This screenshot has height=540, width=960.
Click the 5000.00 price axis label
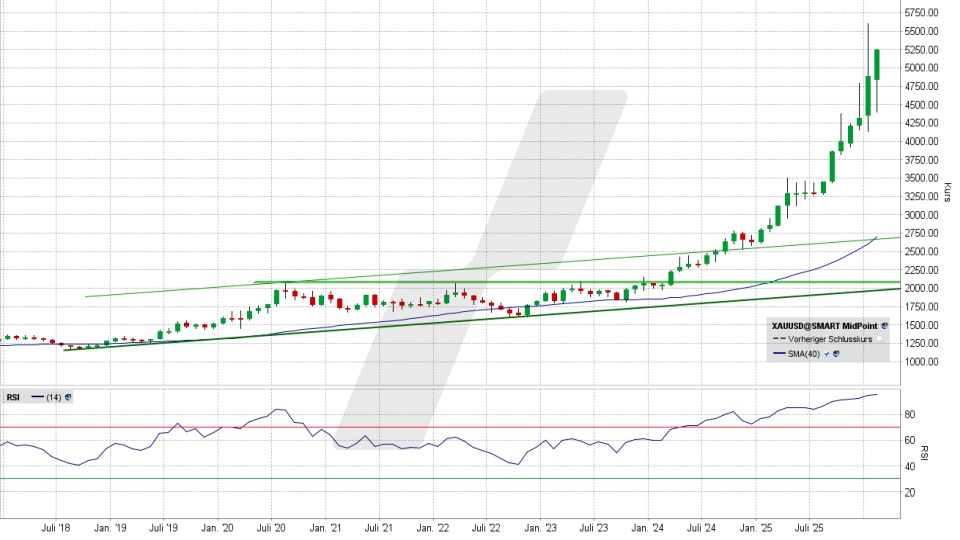point(921,68)
